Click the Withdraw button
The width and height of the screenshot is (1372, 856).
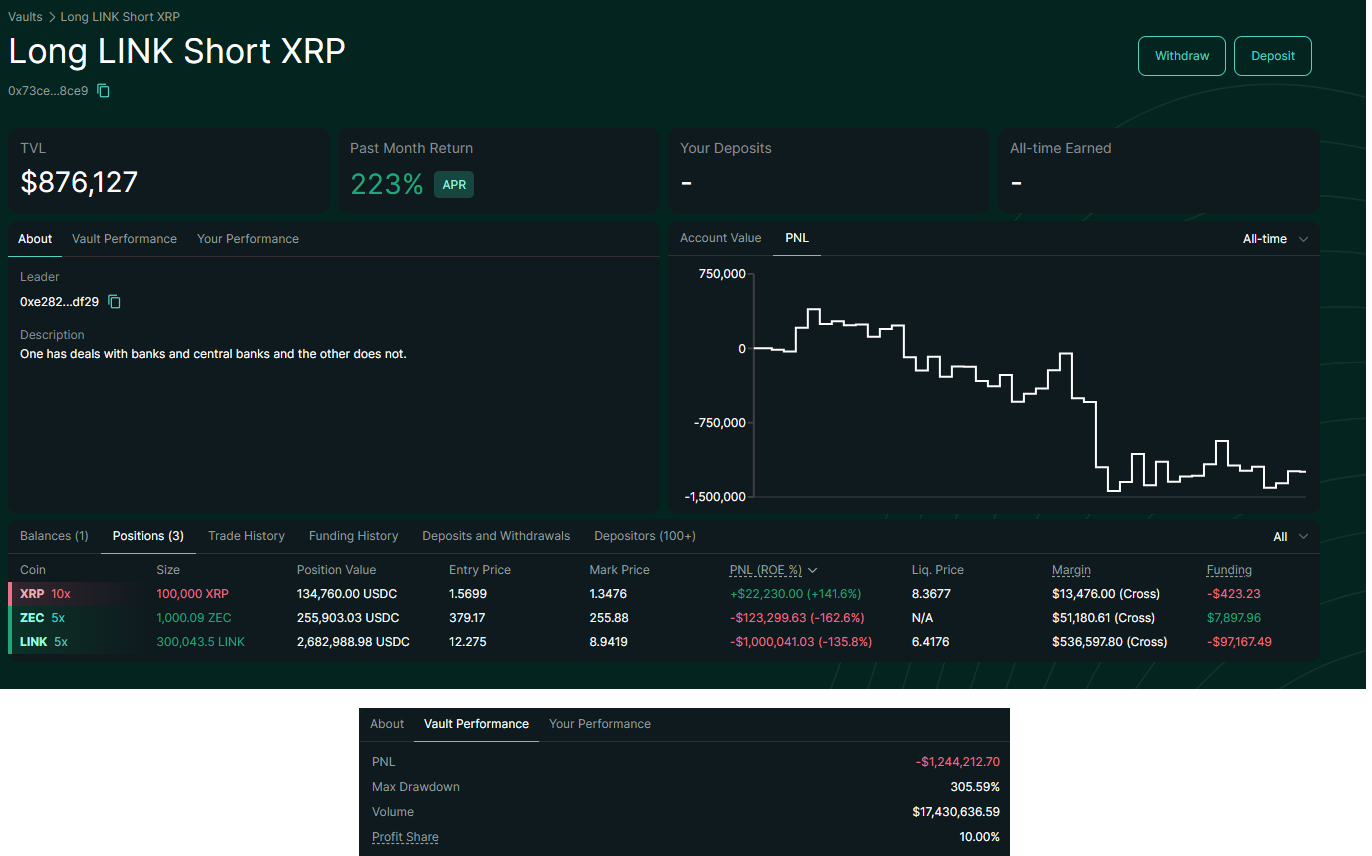[1182, 56]
